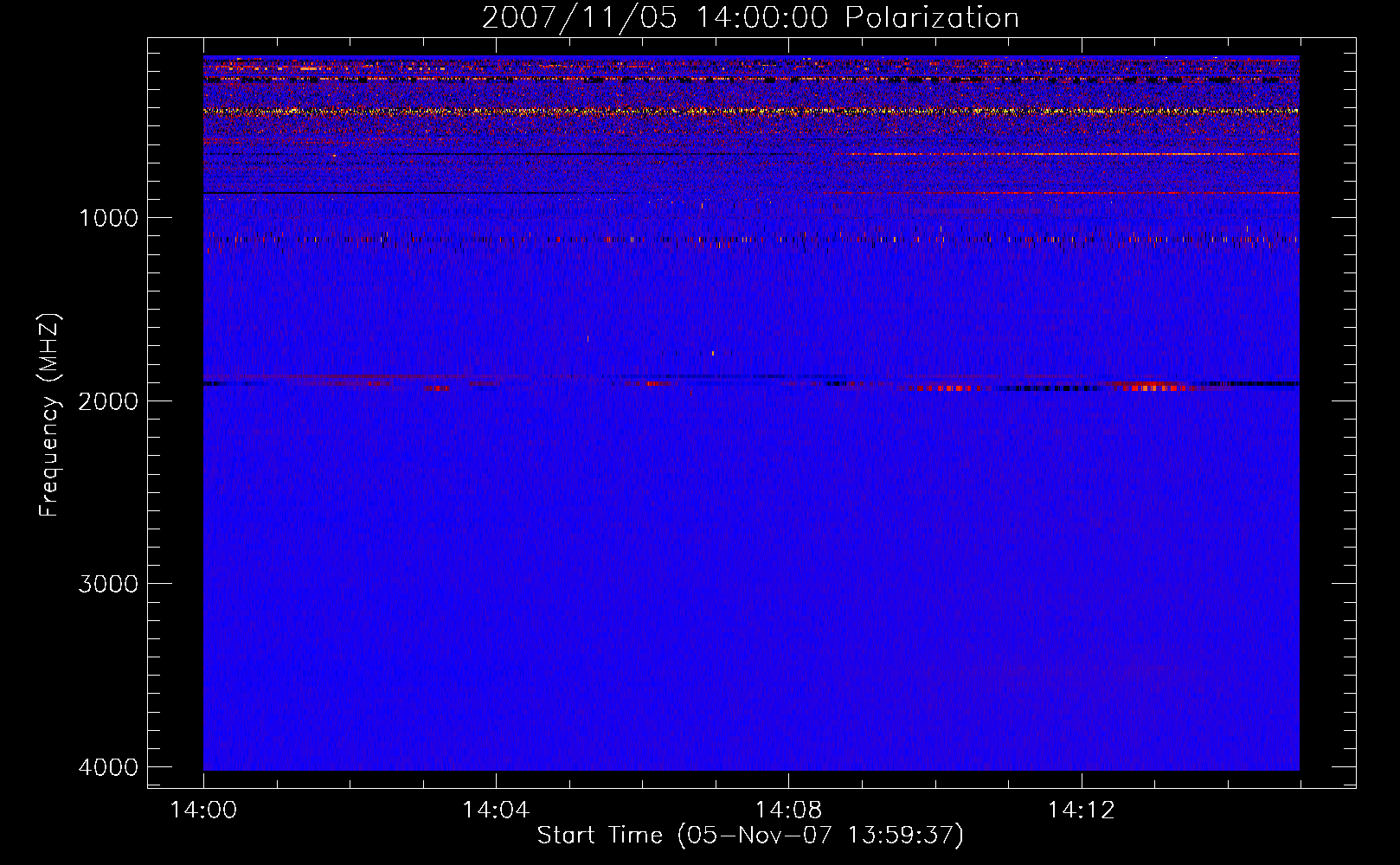This screenshot has width=1400, height=865.
Task: Click the 14:12 time tick label
Action: click(x=1081, y=811)
